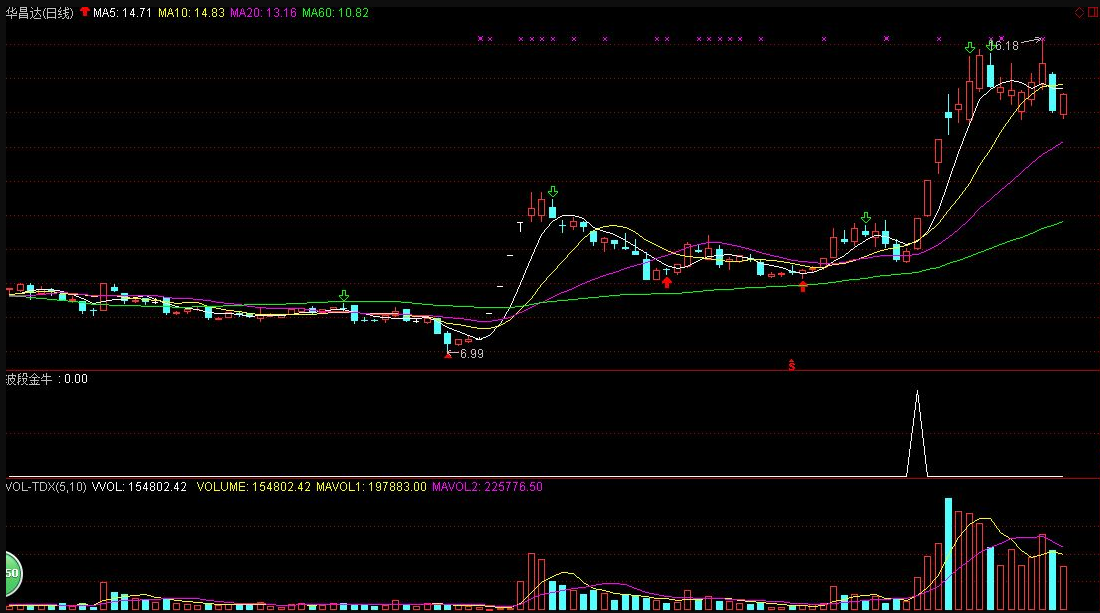Click the MAVOL1: 197883.00 label
This screenshot has width=1100, height=613.
pos(371,487)
